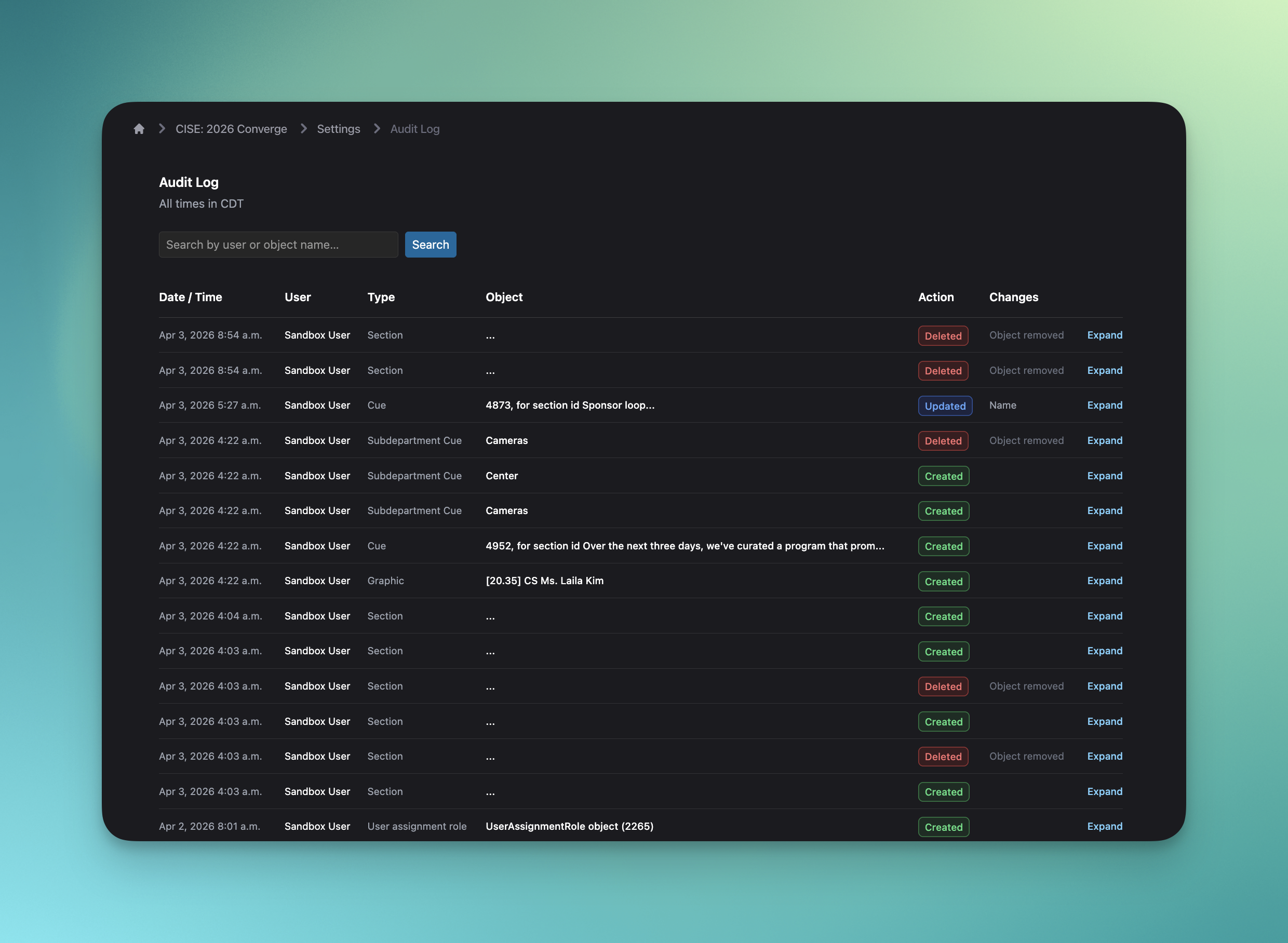1288x943 pixels.
Task: Click the home icon in breadcrumb
Action: click(x=139, y=129)
